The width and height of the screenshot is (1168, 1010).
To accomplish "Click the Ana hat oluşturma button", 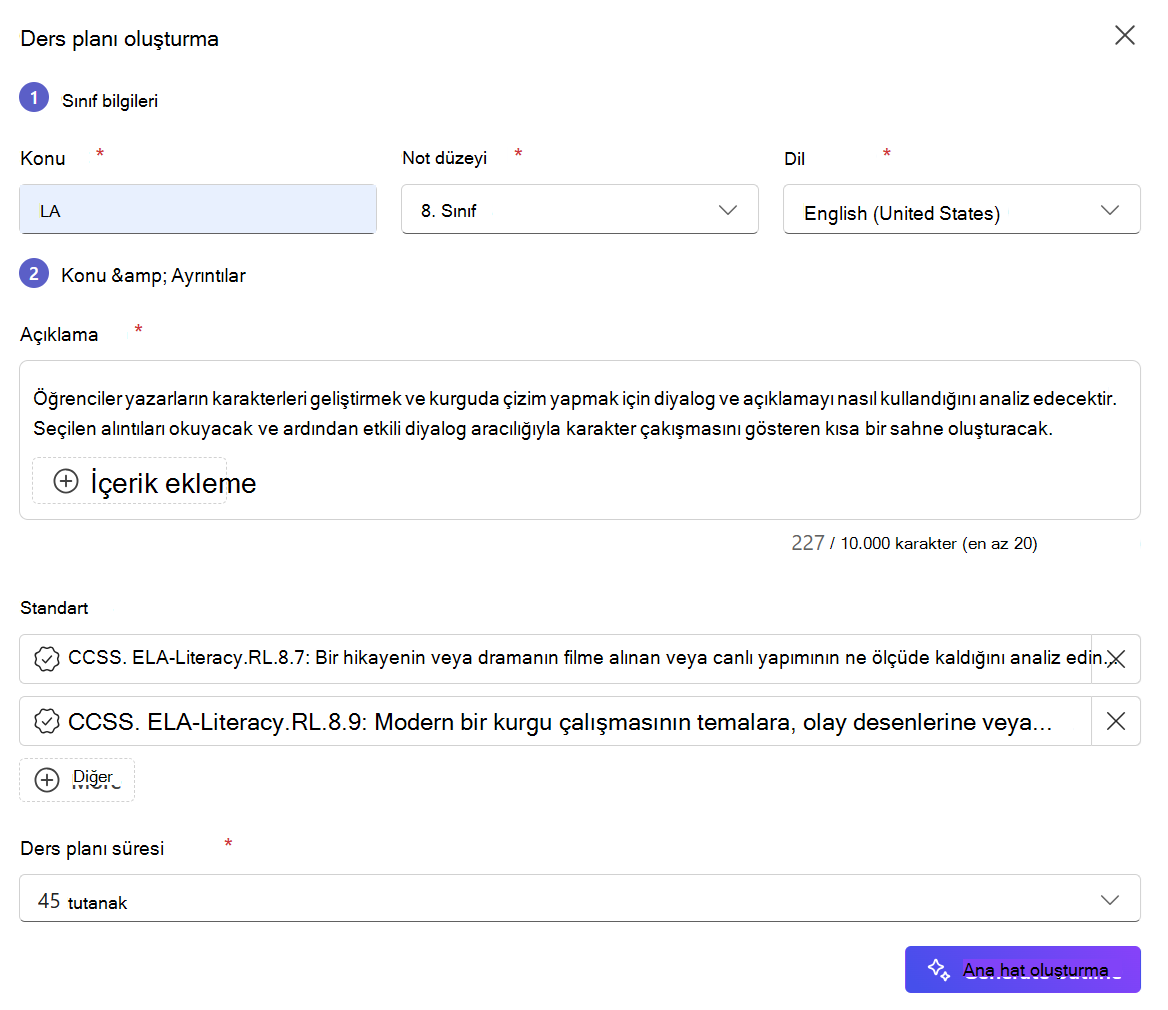I will coord(1023,970).
